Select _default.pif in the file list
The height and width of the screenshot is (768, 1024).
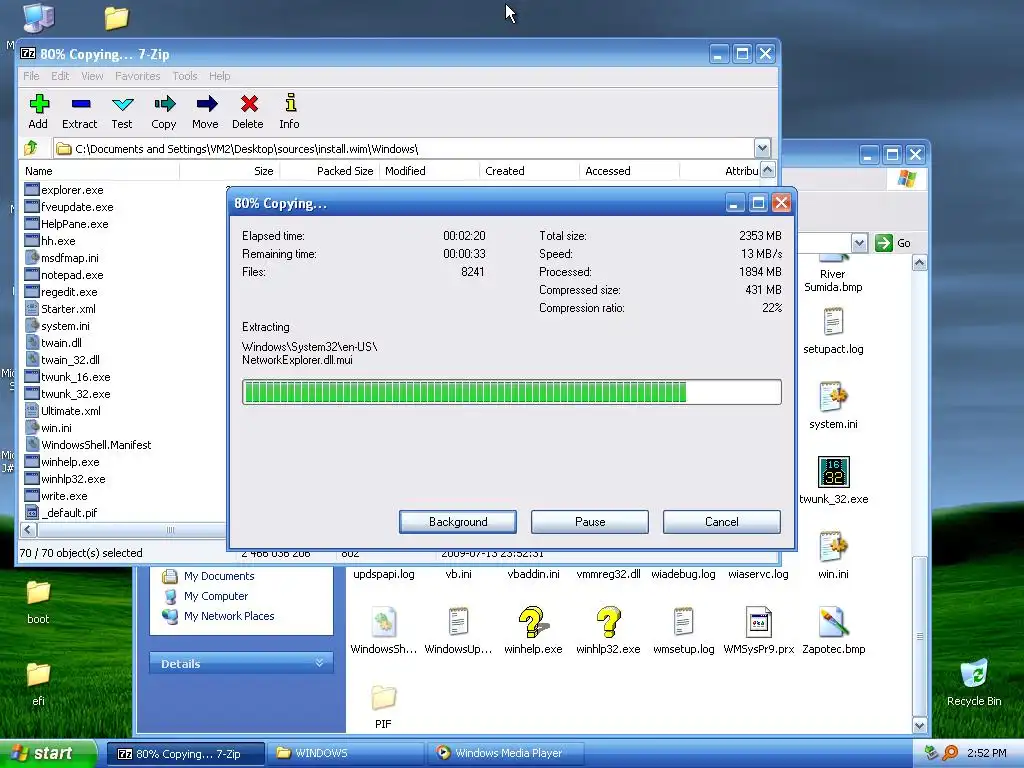pos(61,513)
